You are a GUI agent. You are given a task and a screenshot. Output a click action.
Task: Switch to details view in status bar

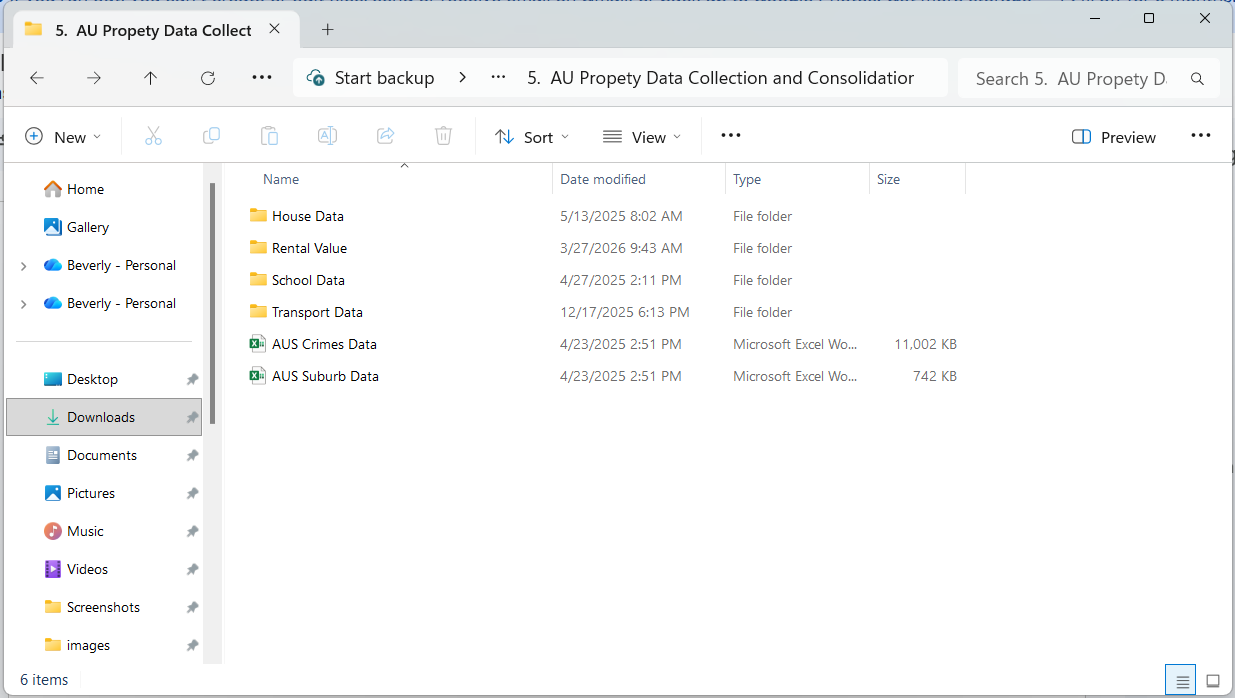pos(1182,681)
